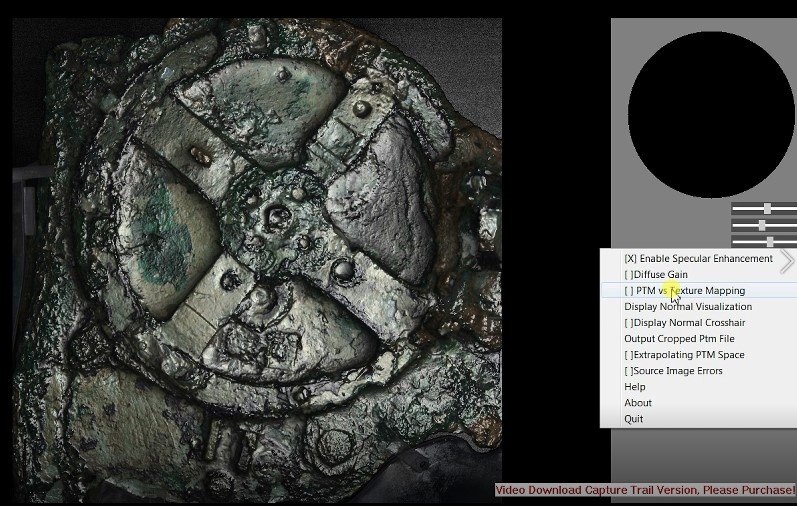797x506 pixels.
Task: Open Help from the context menu
Action: [635, 386]
